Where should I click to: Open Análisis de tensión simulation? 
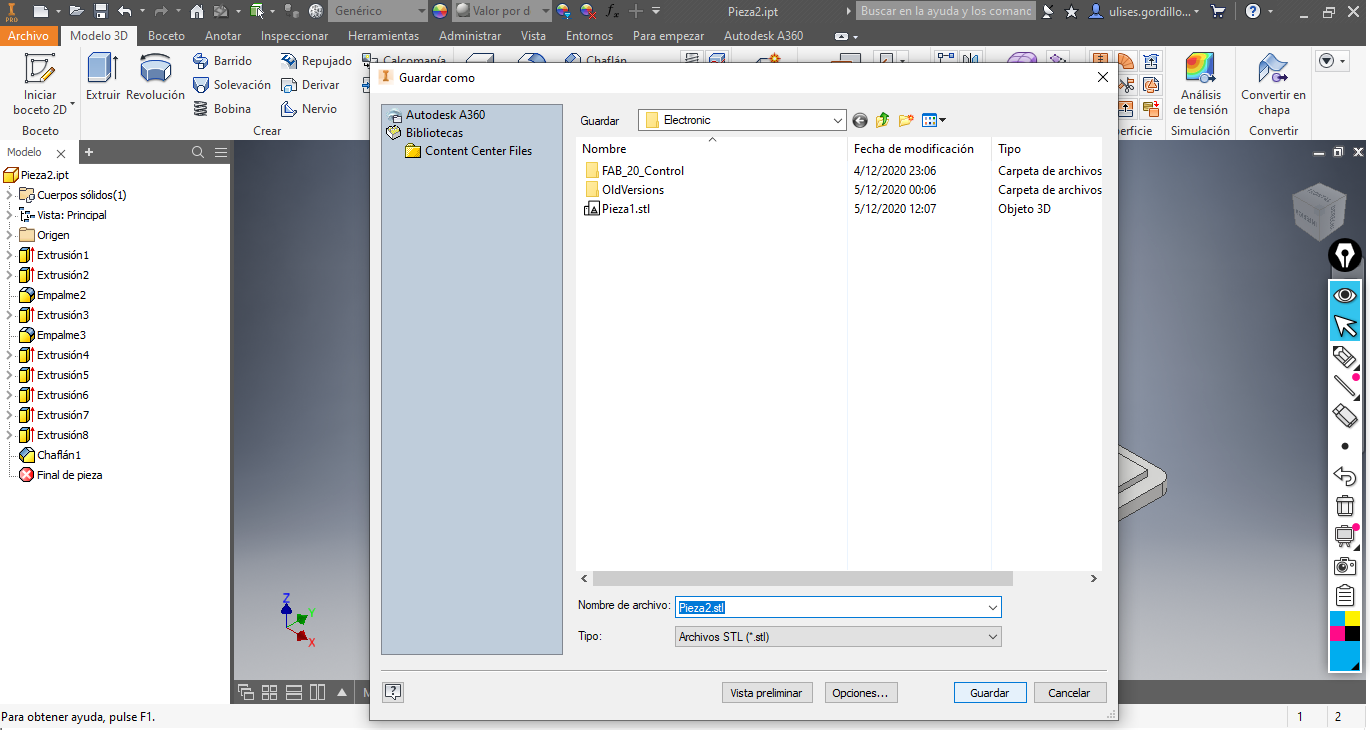1200,84
